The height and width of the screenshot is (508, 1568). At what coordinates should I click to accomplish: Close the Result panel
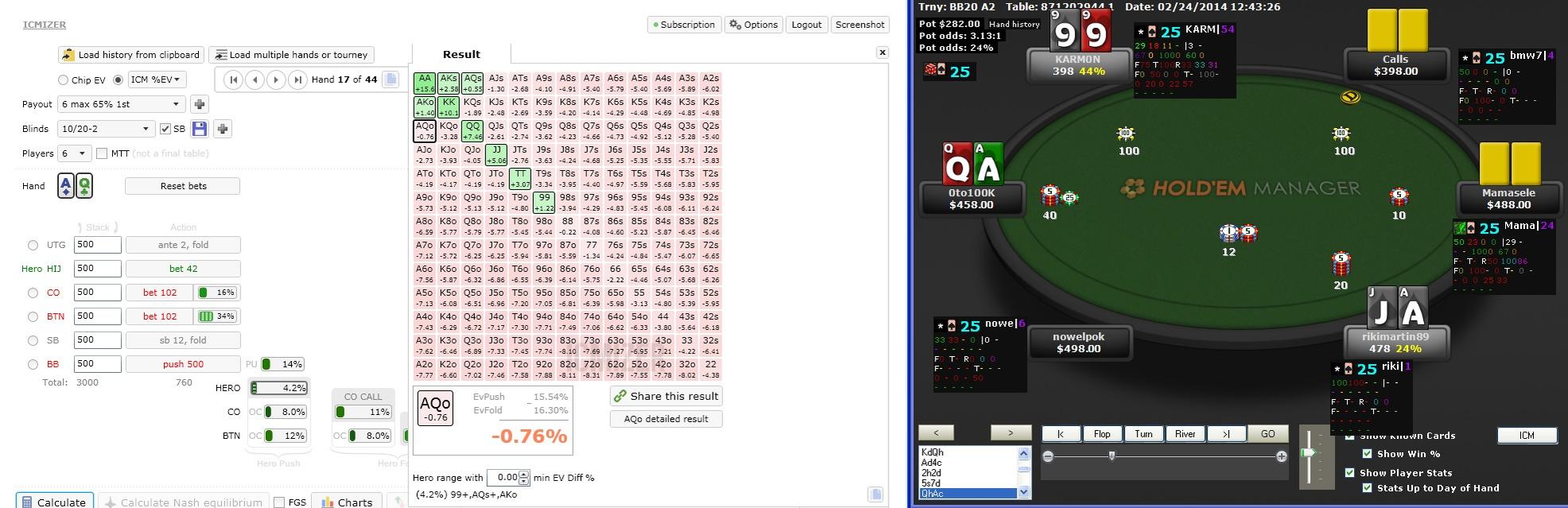pyautogui.click(x=882, y=52)
